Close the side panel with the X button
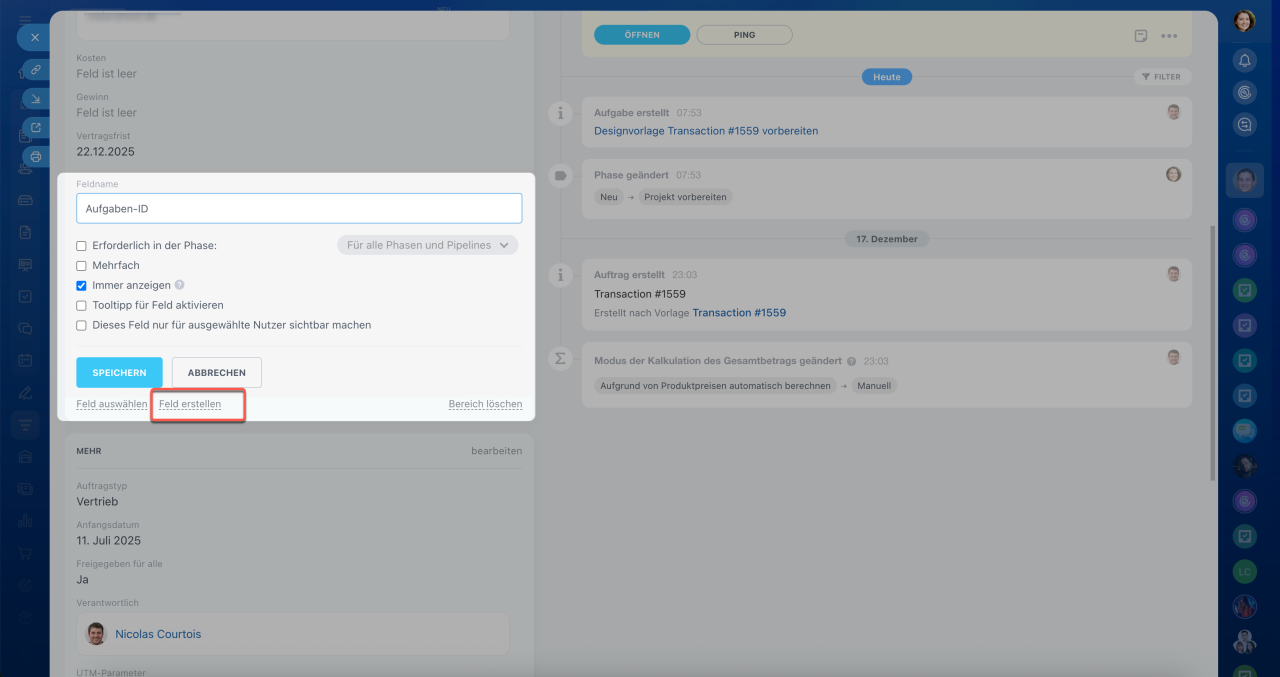 pyautogui.click(x=33, y=37)
